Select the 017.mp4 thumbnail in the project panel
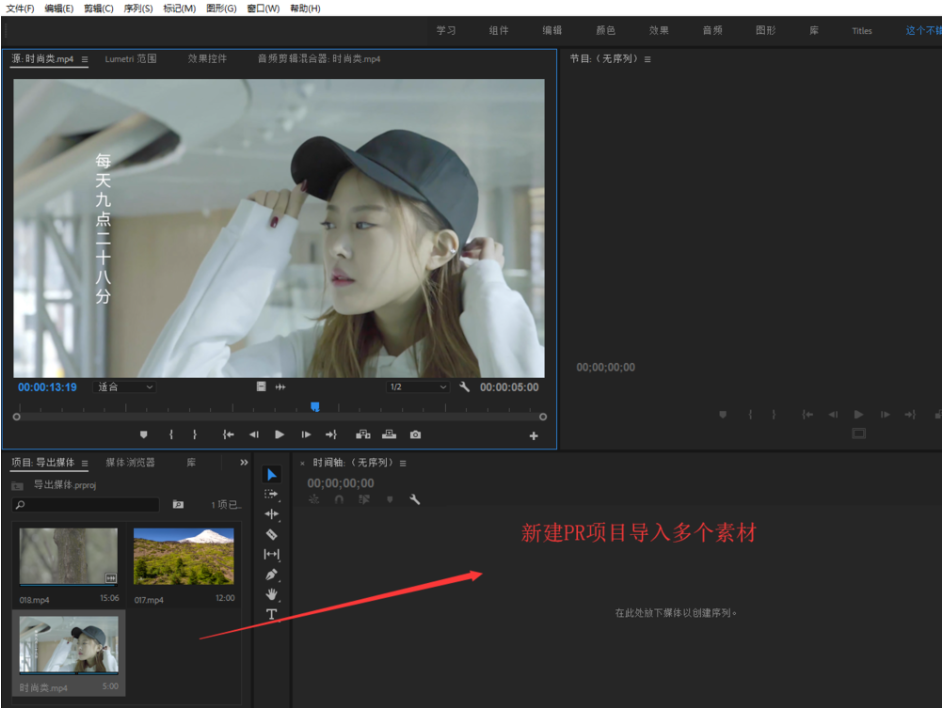The image size is (943, 708). pos(184,556)
